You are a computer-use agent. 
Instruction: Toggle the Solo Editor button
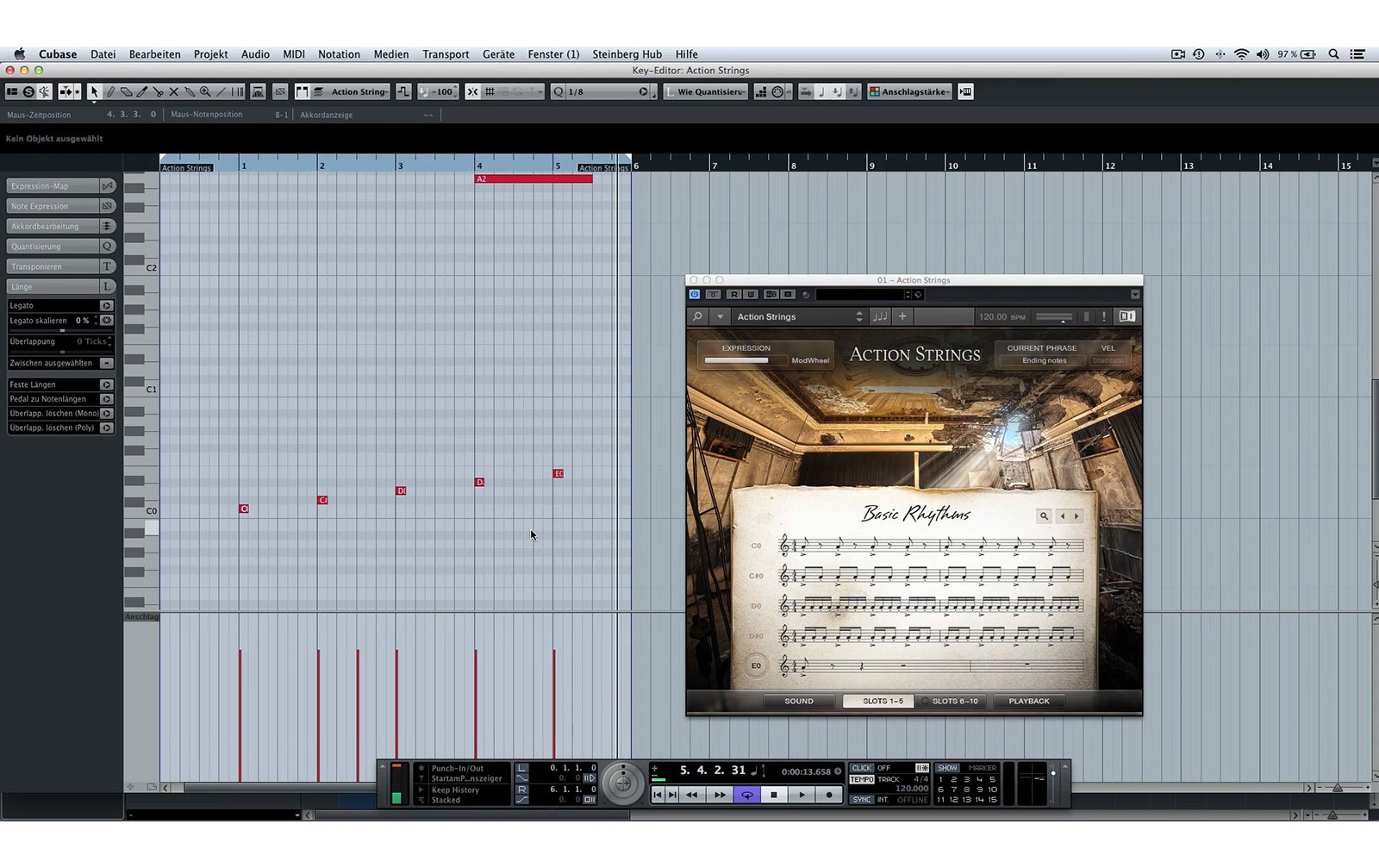28,91
